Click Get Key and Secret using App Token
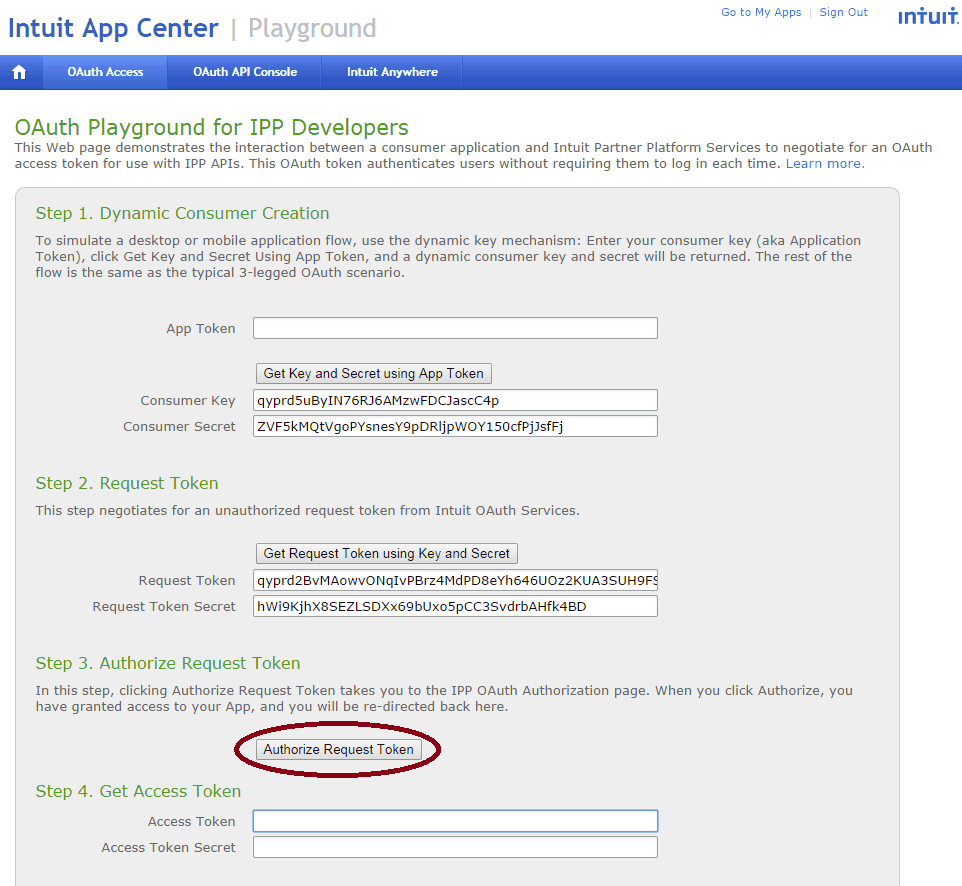Screen dimensions: 962x886 374,373
